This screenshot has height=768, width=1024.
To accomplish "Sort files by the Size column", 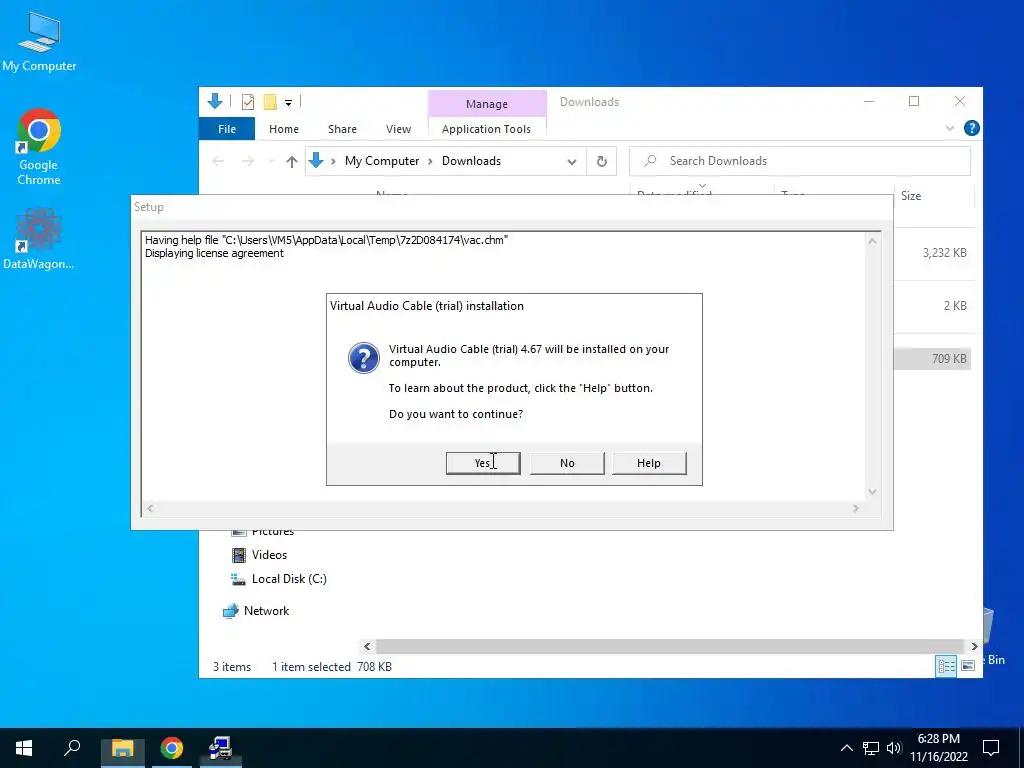I will click(933, 196).
